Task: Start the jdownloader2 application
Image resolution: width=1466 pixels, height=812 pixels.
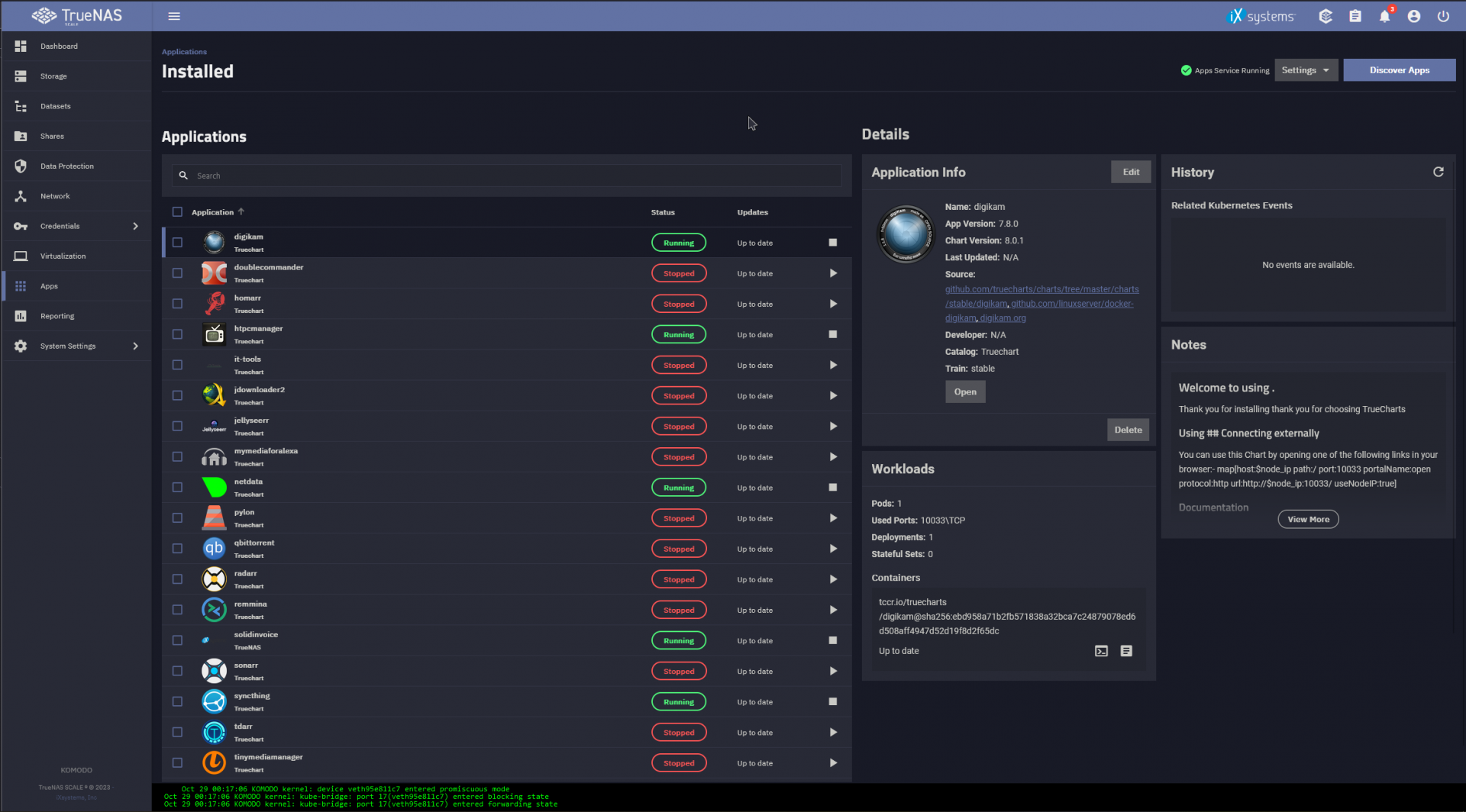Action: (x=833, y=395)
